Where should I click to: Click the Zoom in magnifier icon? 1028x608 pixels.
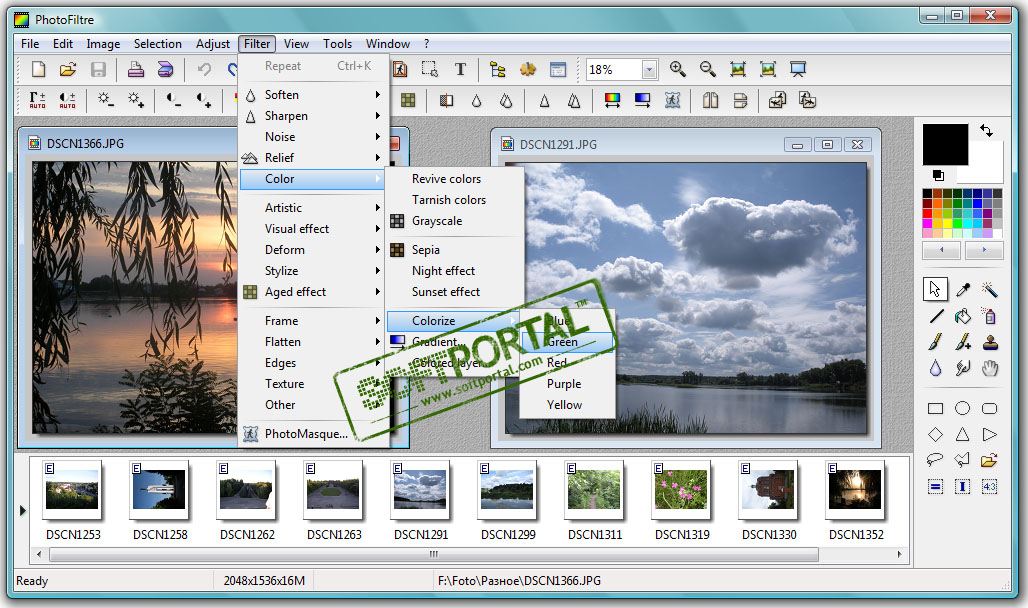coord(678,69)
